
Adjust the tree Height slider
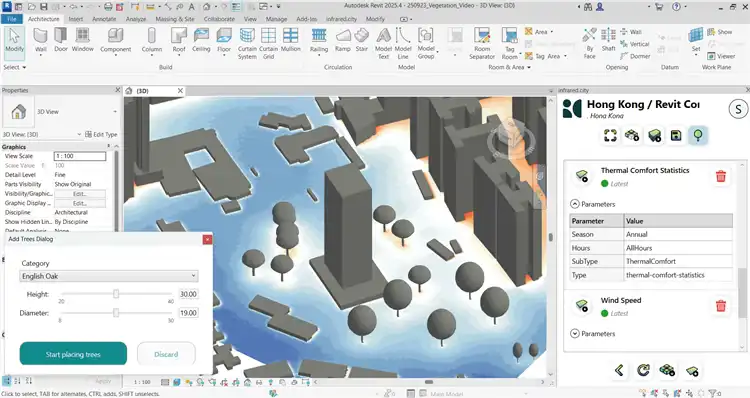[x=116, y=294]
